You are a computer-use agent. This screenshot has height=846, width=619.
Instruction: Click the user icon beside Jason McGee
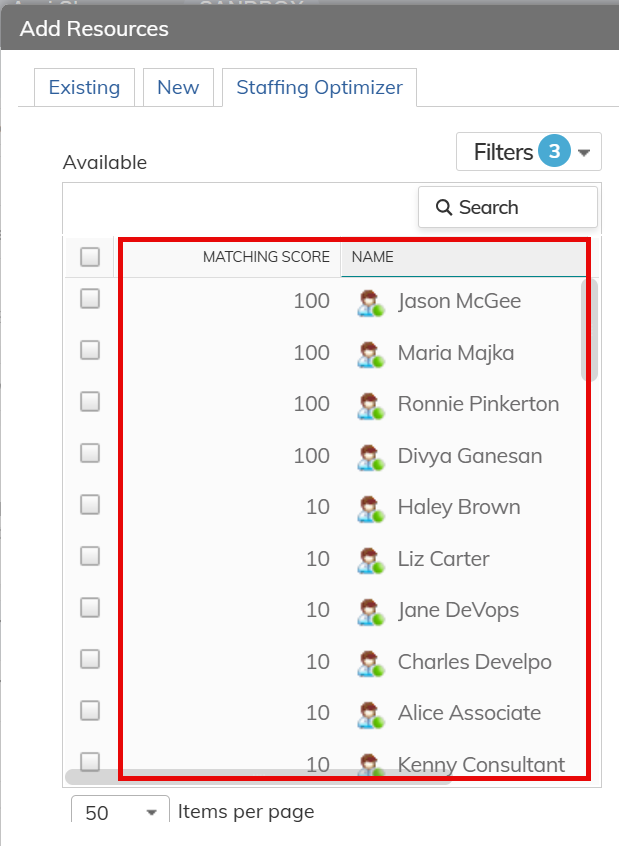[371, 302]
